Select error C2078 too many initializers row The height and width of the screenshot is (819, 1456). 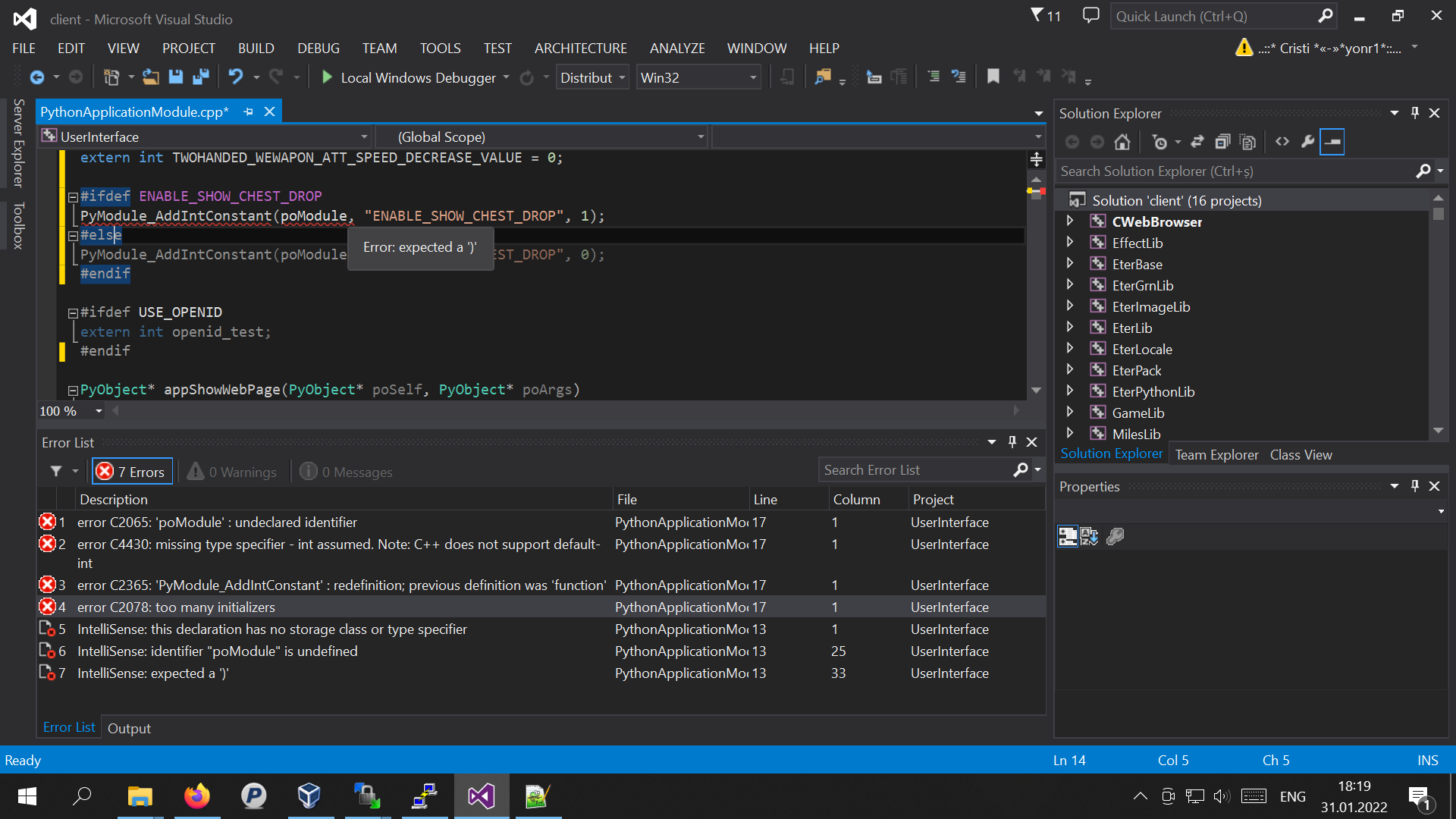[541, 607]
